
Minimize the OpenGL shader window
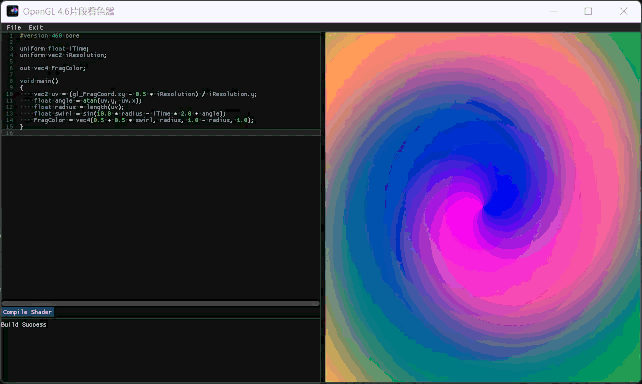click(x=554, y=11)
